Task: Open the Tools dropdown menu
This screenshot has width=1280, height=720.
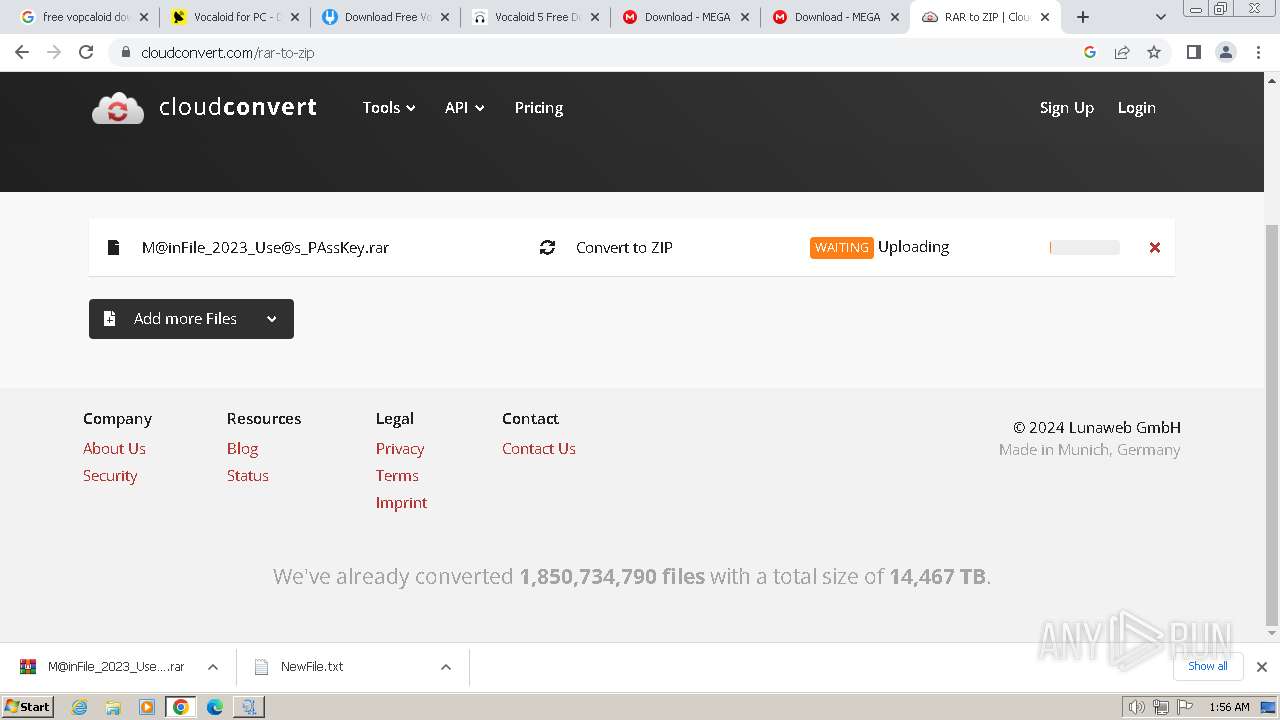Action: pyautogui.click(x=389, y=108)
